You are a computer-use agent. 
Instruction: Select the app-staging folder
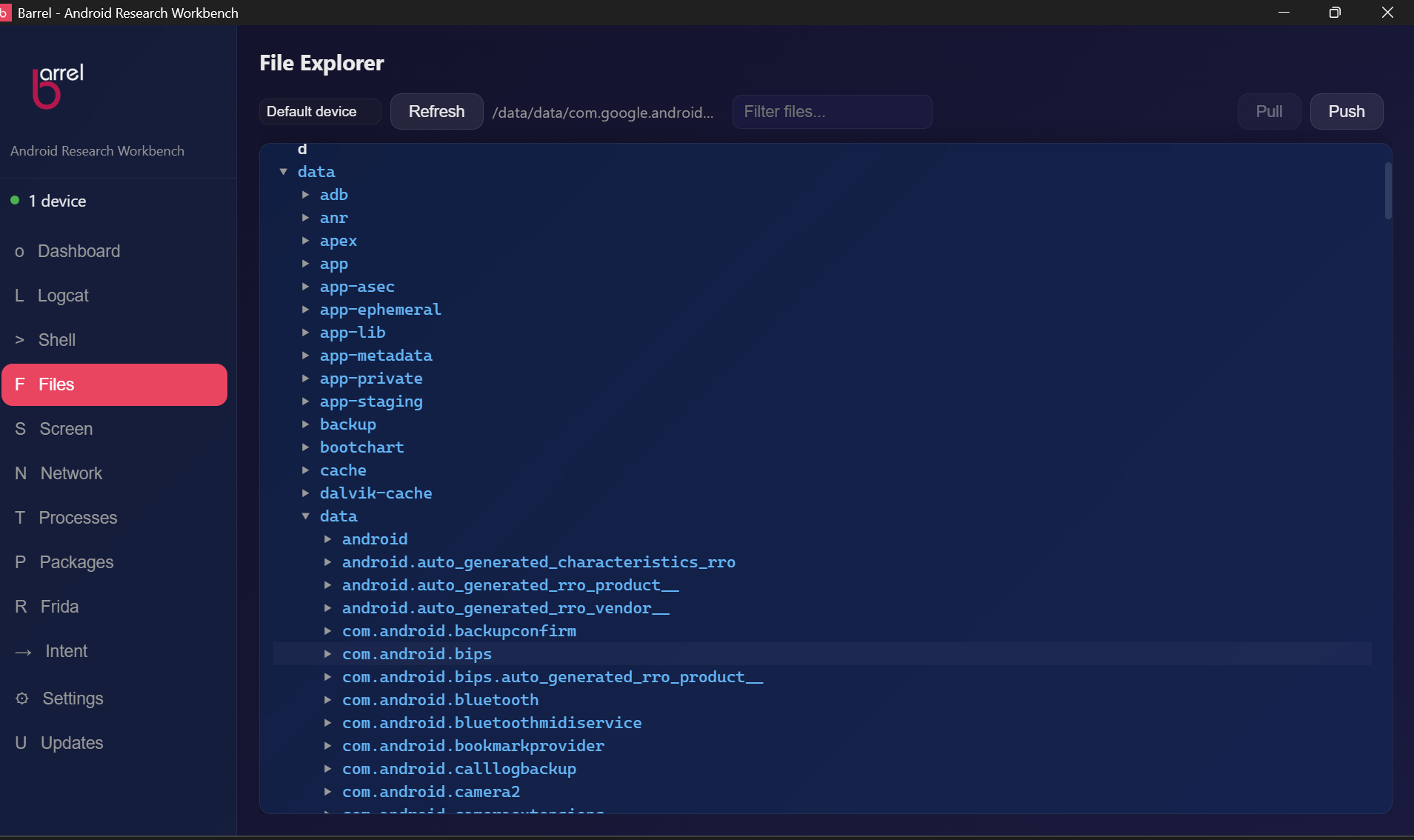pyautogui.click(x=371, y=401)
